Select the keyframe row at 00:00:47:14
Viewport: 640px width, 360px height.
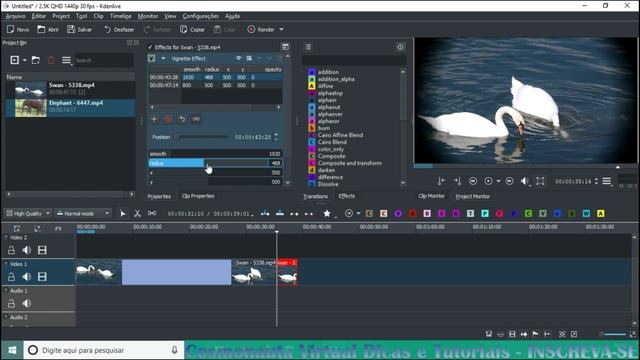(x=215, y=85)
